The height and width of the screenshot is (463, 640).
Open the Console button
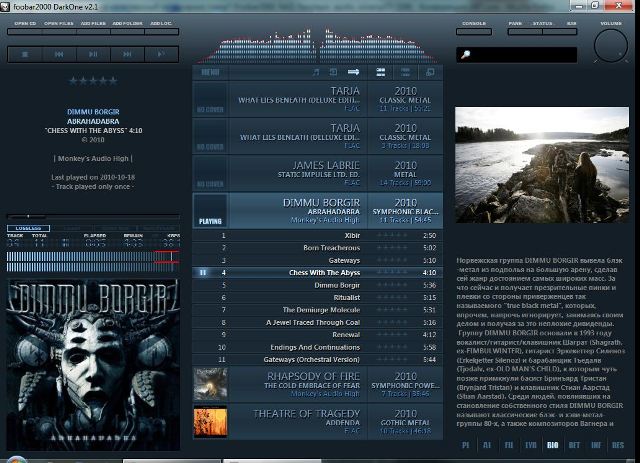(x=474, y=32)
